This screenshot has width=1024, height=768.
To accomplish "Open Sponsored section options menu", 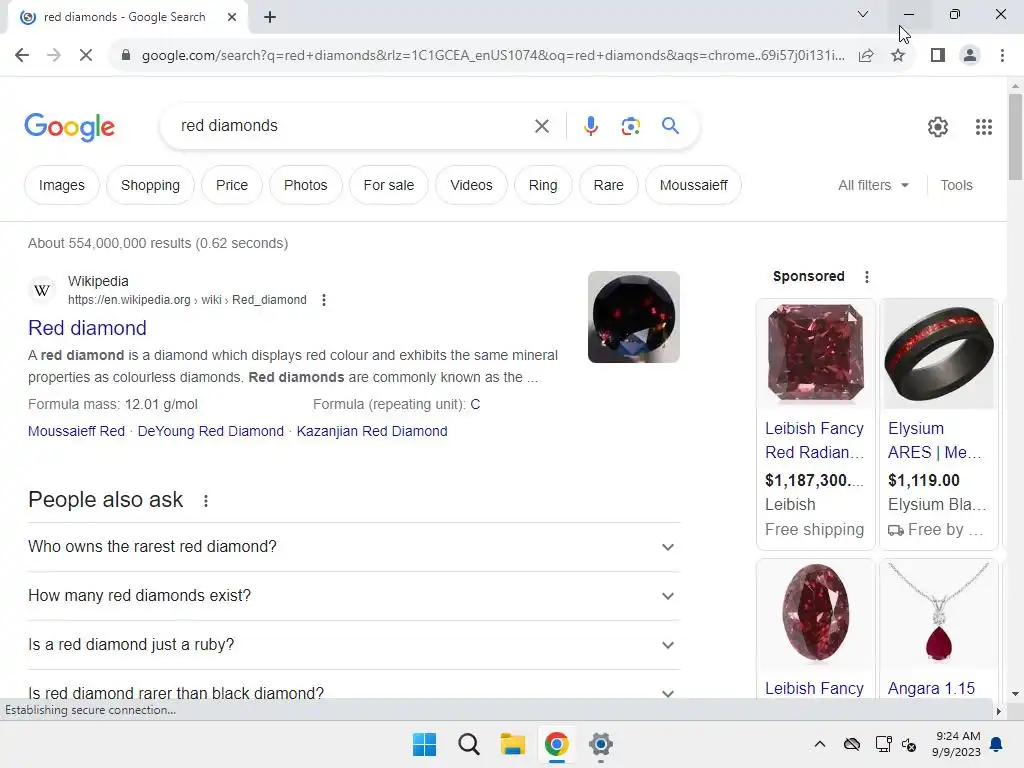I will coord(867,277).
